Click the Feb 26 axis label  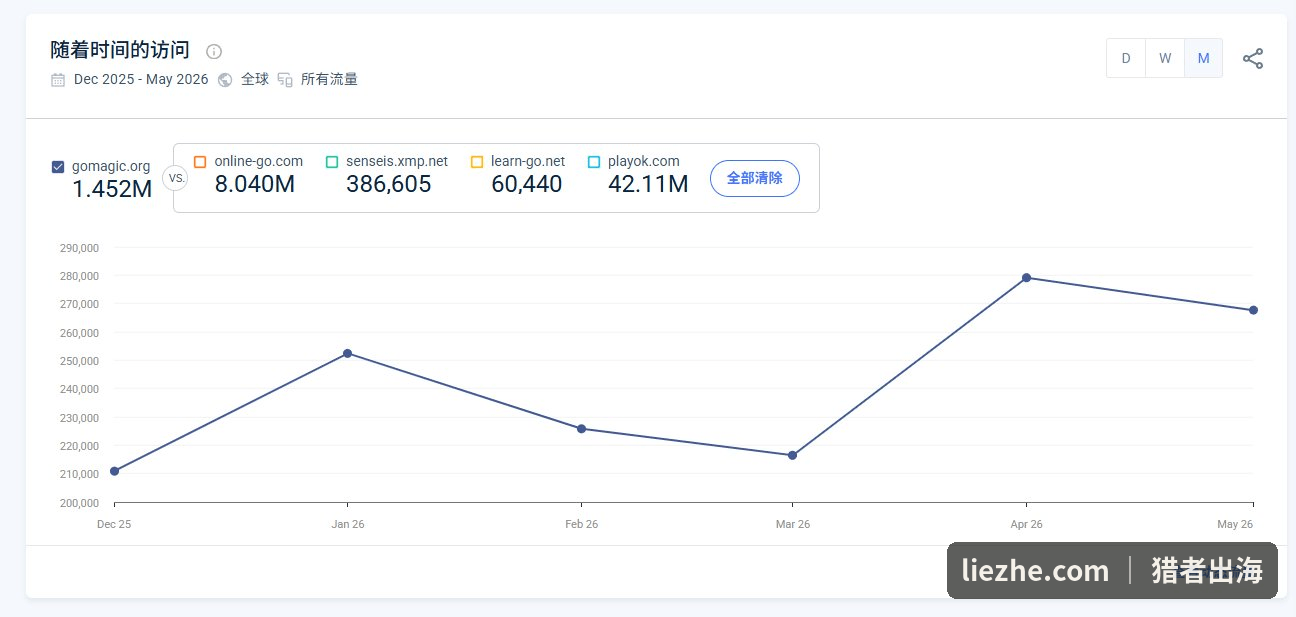pyautogui.click(x=581, y=524)
